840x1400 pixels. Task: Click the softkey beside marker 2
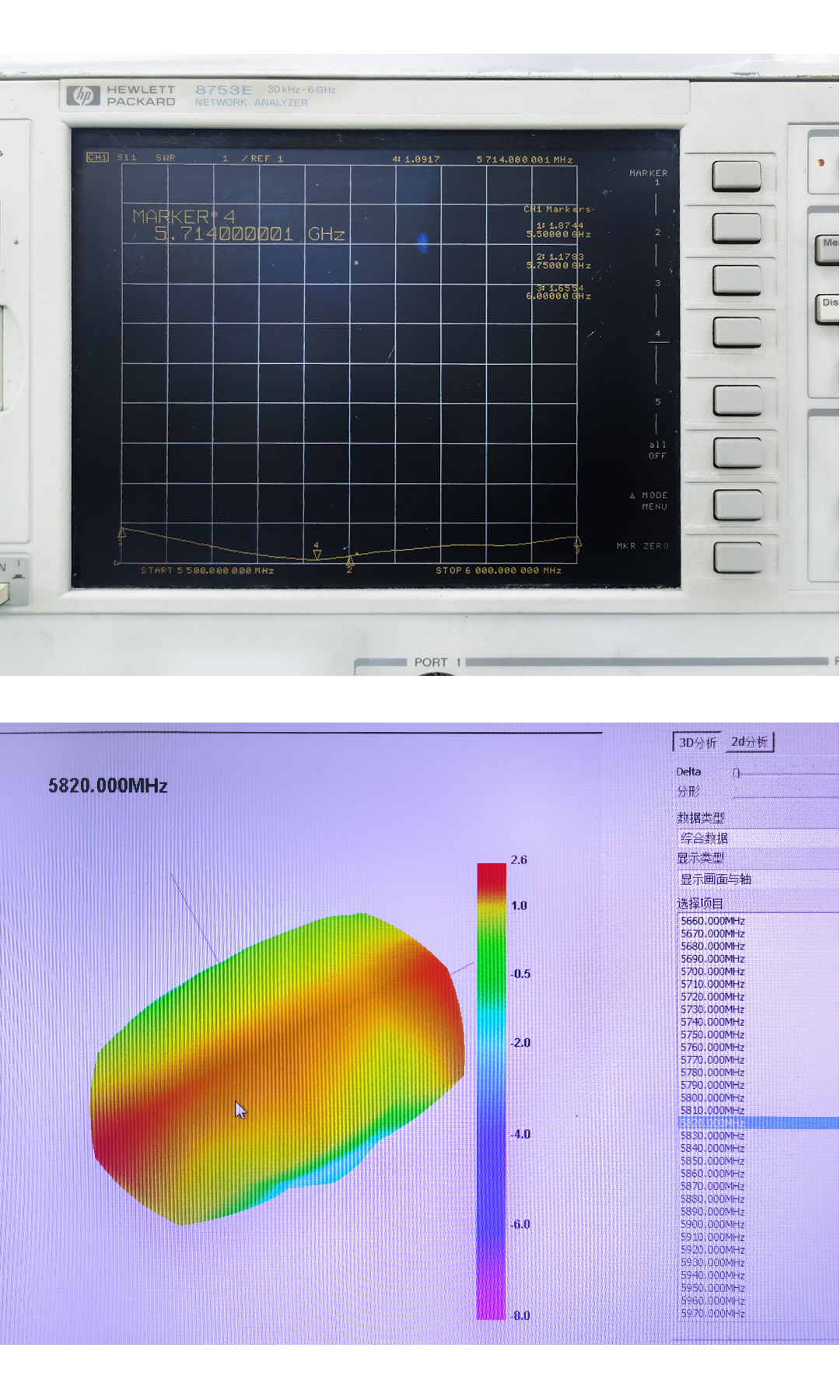pos(736,228)
